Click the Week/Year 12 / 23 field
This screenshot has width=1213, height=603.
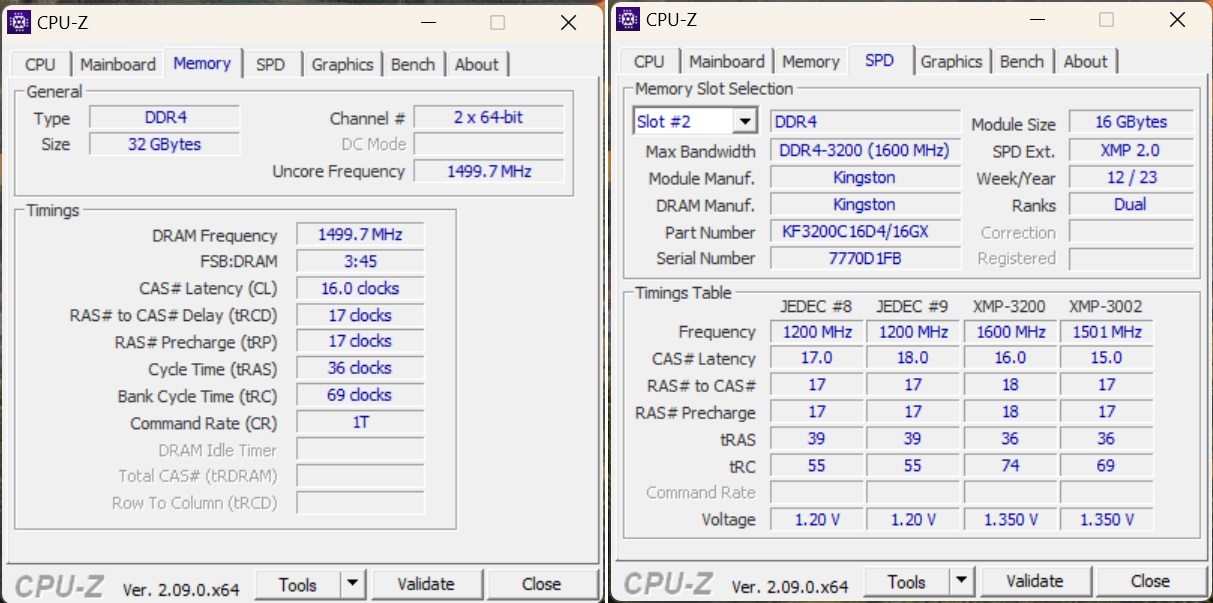pos(1131,177)
